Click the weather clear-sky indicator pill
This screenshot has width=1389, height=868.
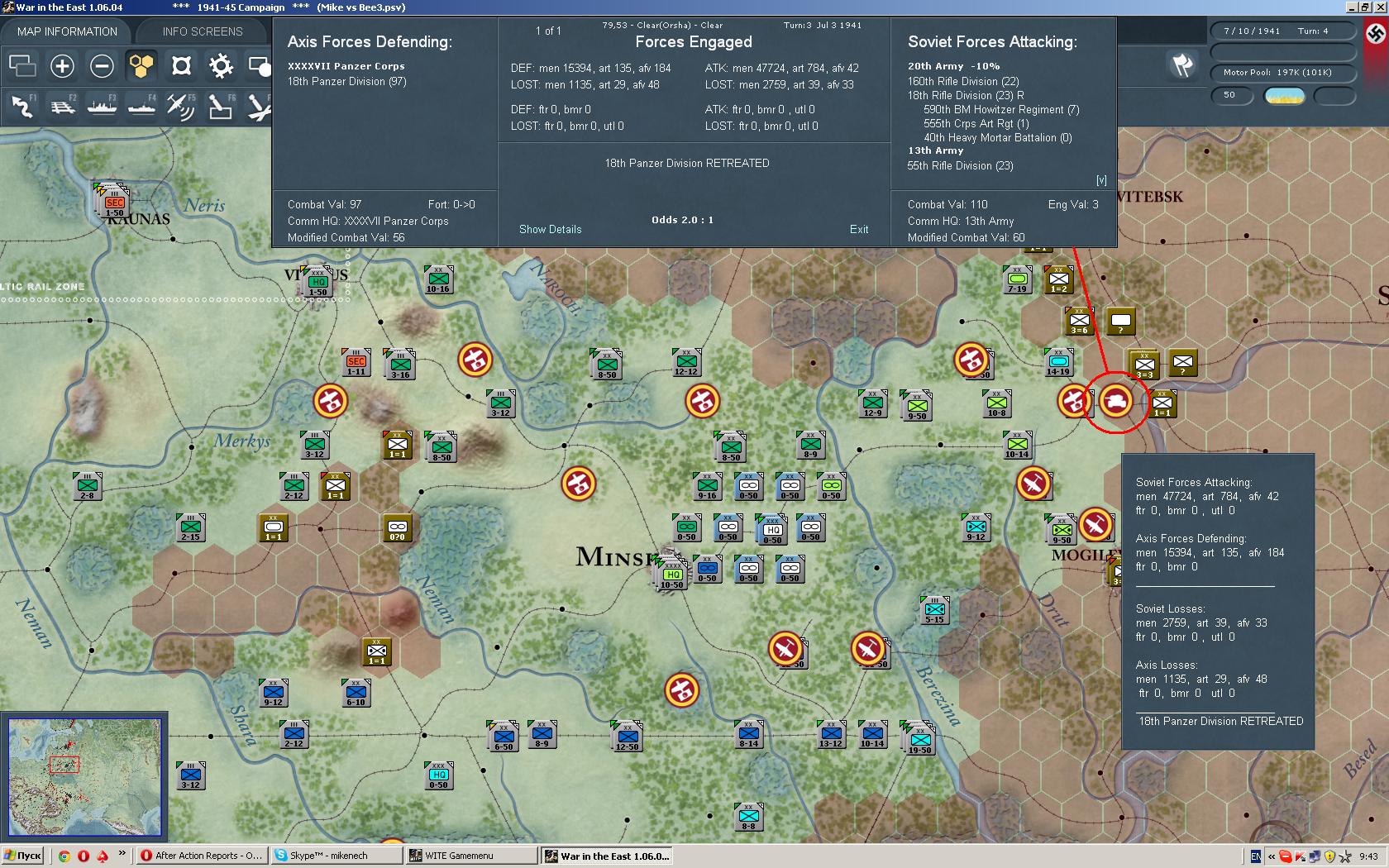point(1285,96)
